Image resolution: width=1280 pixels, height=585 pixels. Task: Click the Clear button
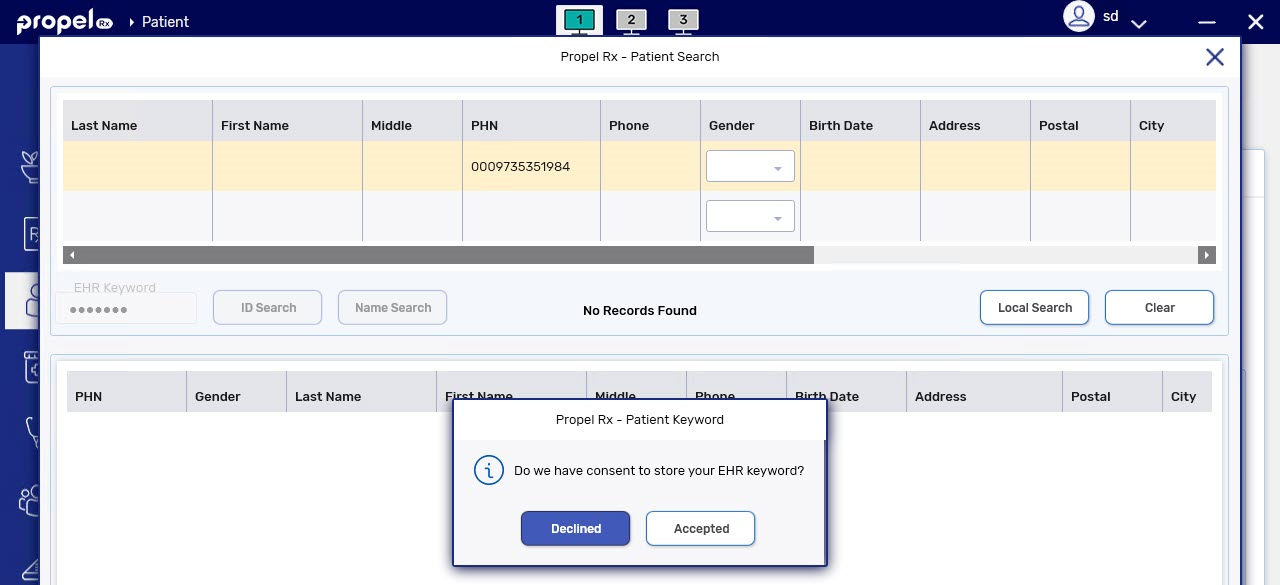(x=1159, y=308)
